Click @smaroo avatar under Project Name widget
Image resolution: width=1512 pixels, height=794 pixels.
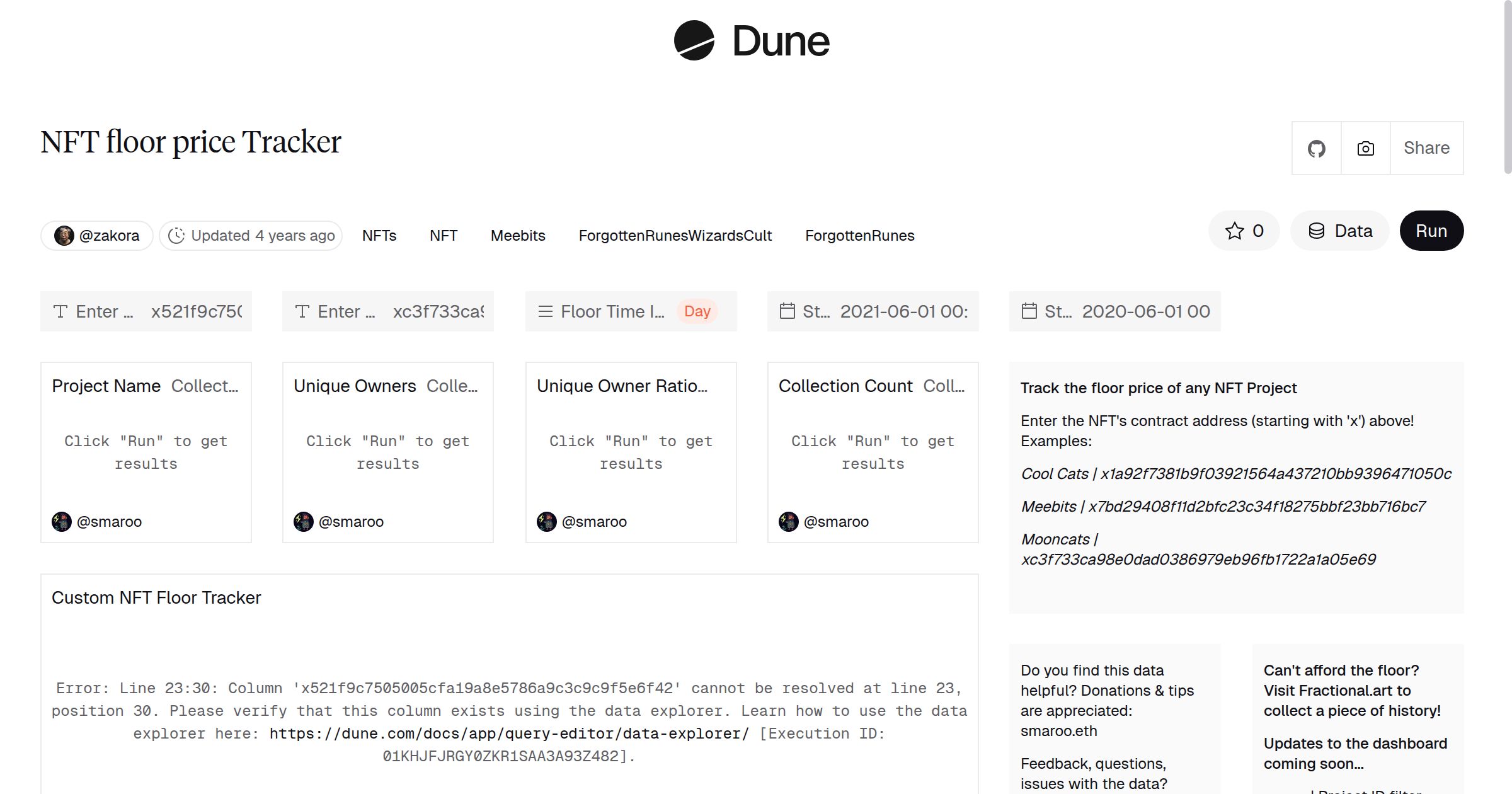(61, 522)
